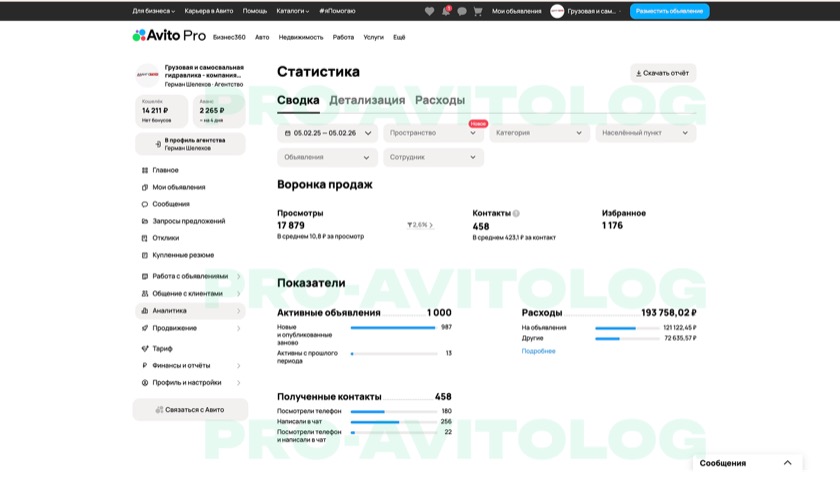Click the Скачать отчёт button

click(663, 73)
